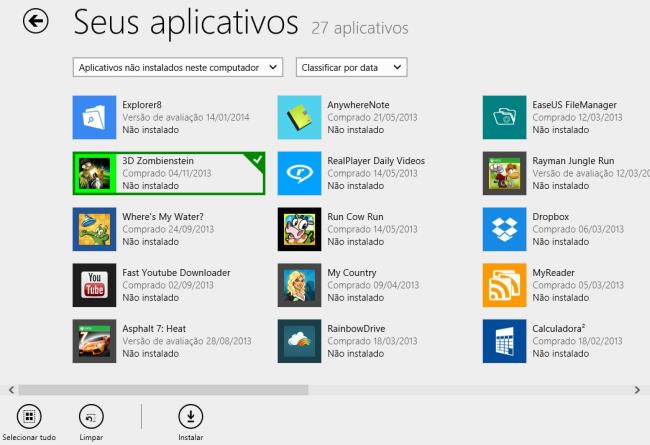Click the RealPlayer Daily Videos icon
The height and width of the screenshot is (445, 650).
pyautogui.click(x=299, y=173)
